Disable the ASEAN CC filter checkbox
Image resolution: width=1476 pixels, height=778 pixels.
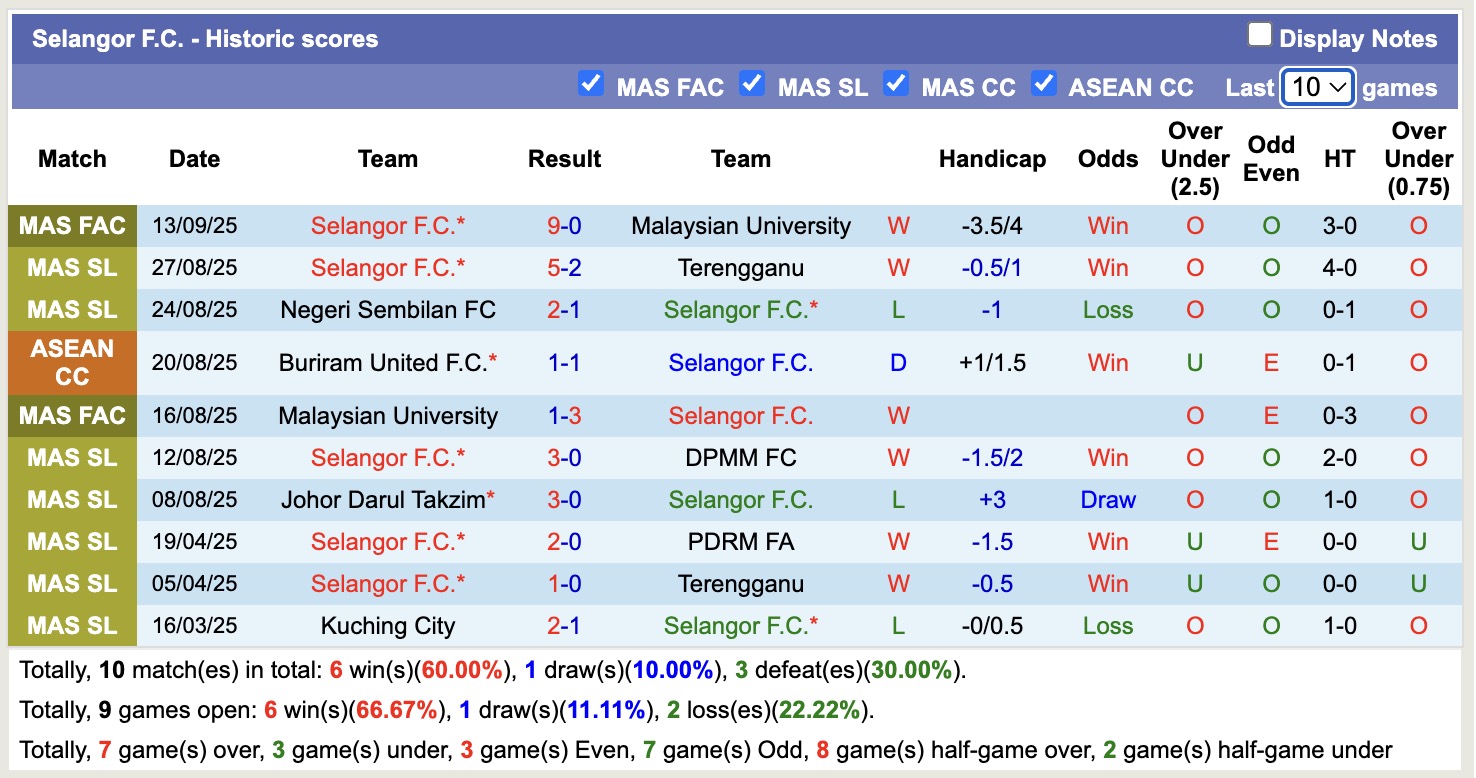pyautogui.click(x=1044, y=83)
